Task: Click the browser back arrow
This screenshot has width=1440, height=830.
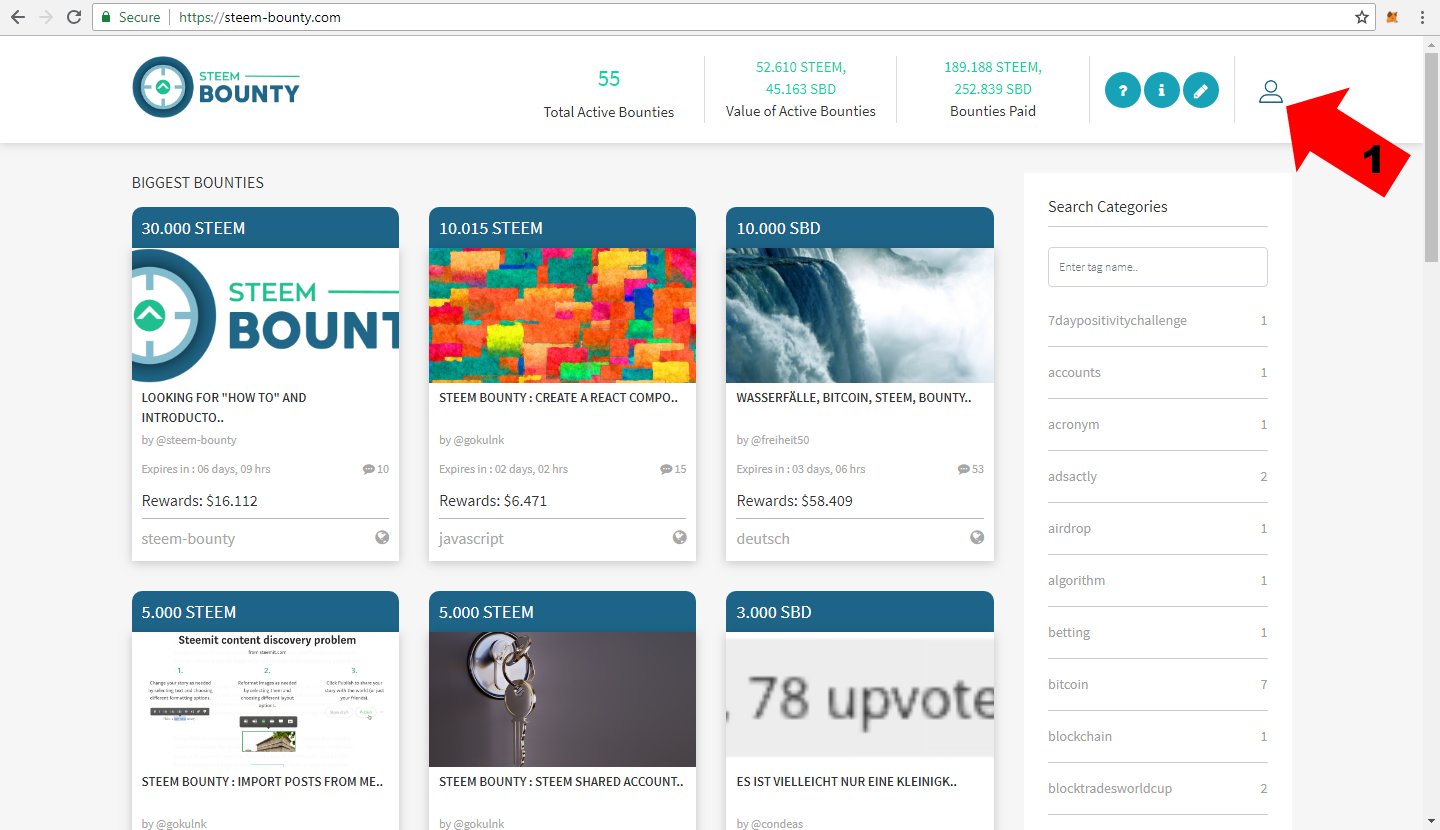Action: point(18,17)
